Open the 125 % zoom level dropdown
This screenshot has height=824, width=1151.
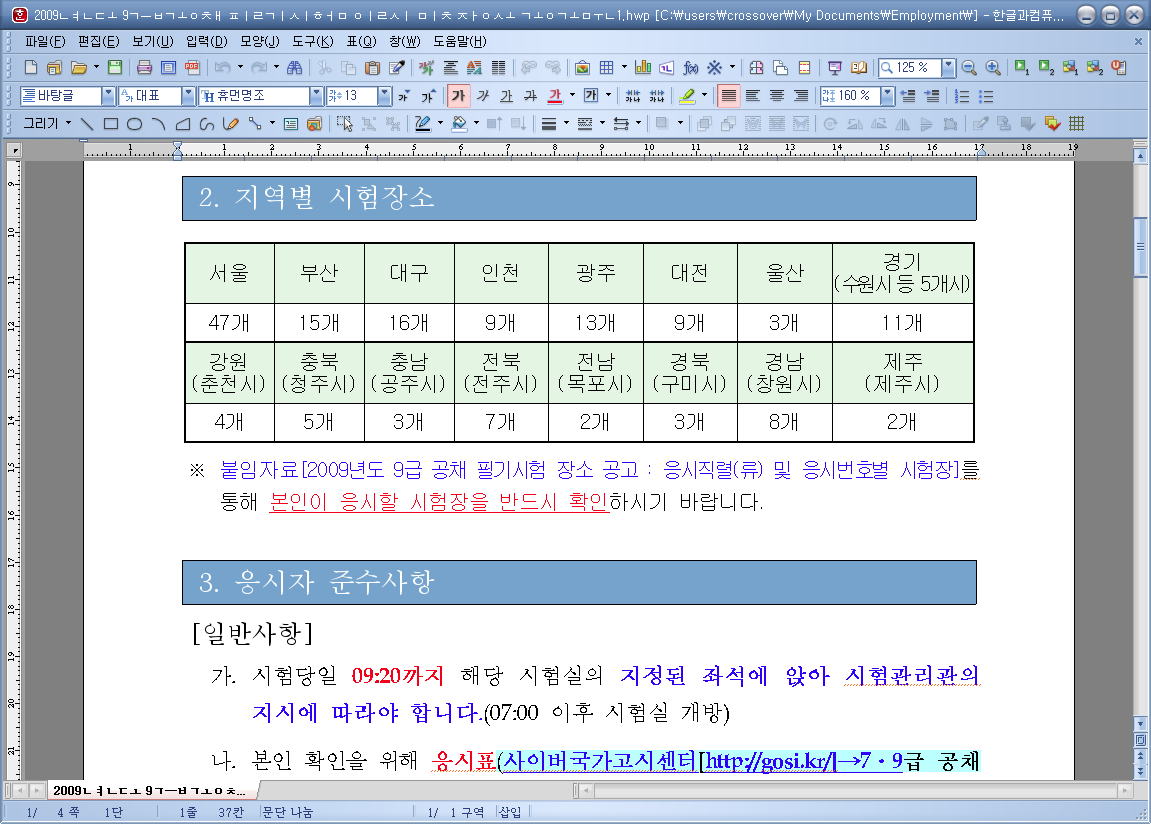pos(948,68)
